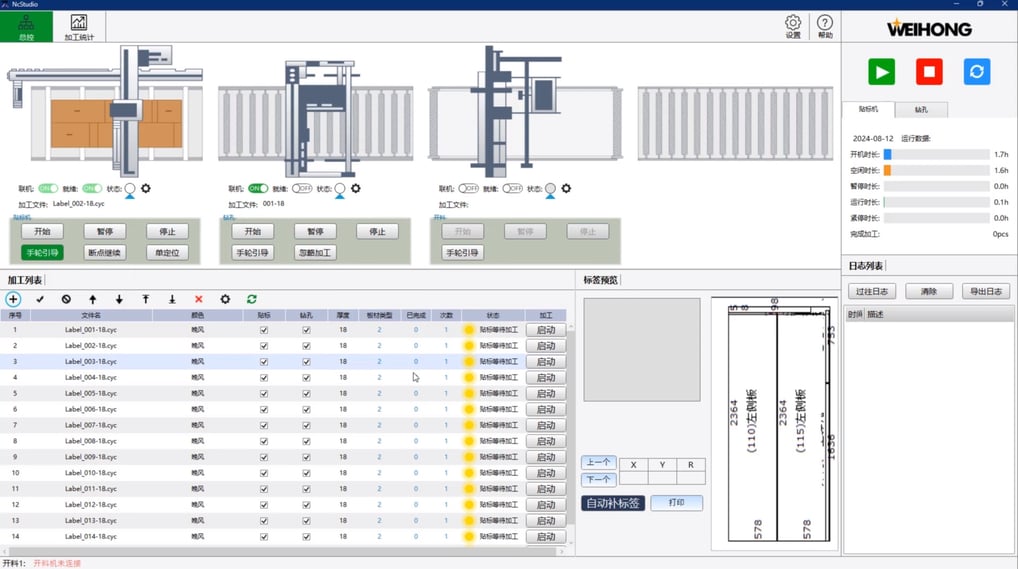Go to next label with 下一个
The image size is (1018, 569).
click(x=598, y=479)
